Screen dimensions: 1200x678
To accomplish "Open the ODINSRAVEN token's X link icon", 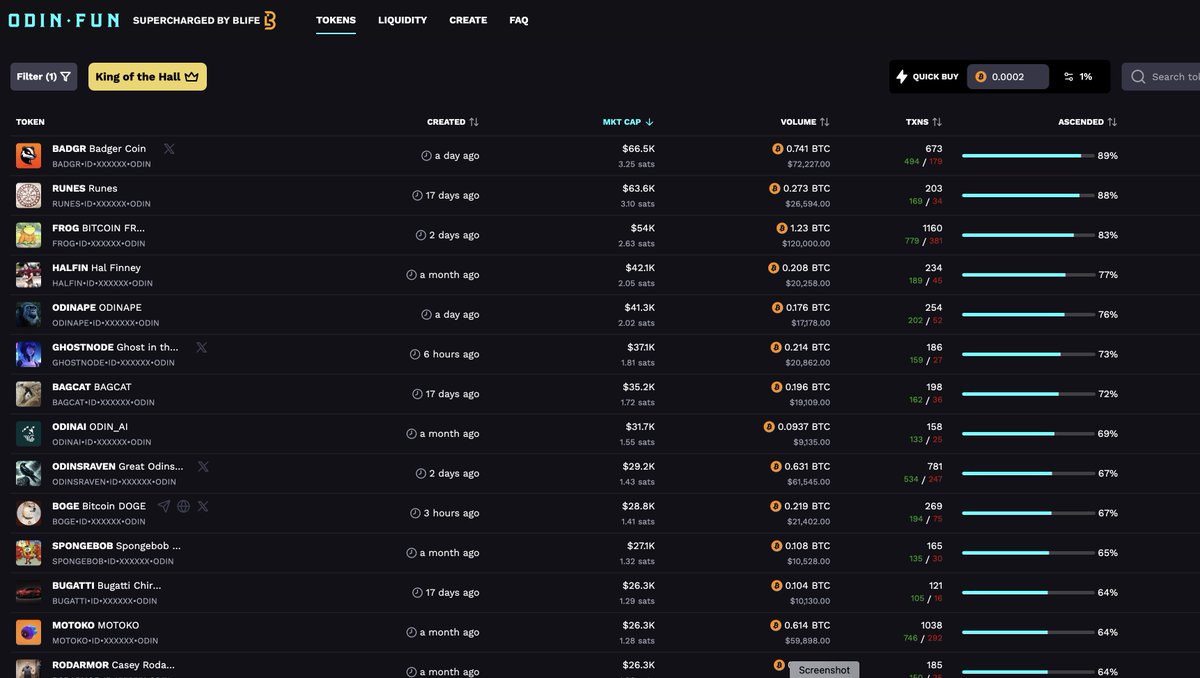I will 204,466.
